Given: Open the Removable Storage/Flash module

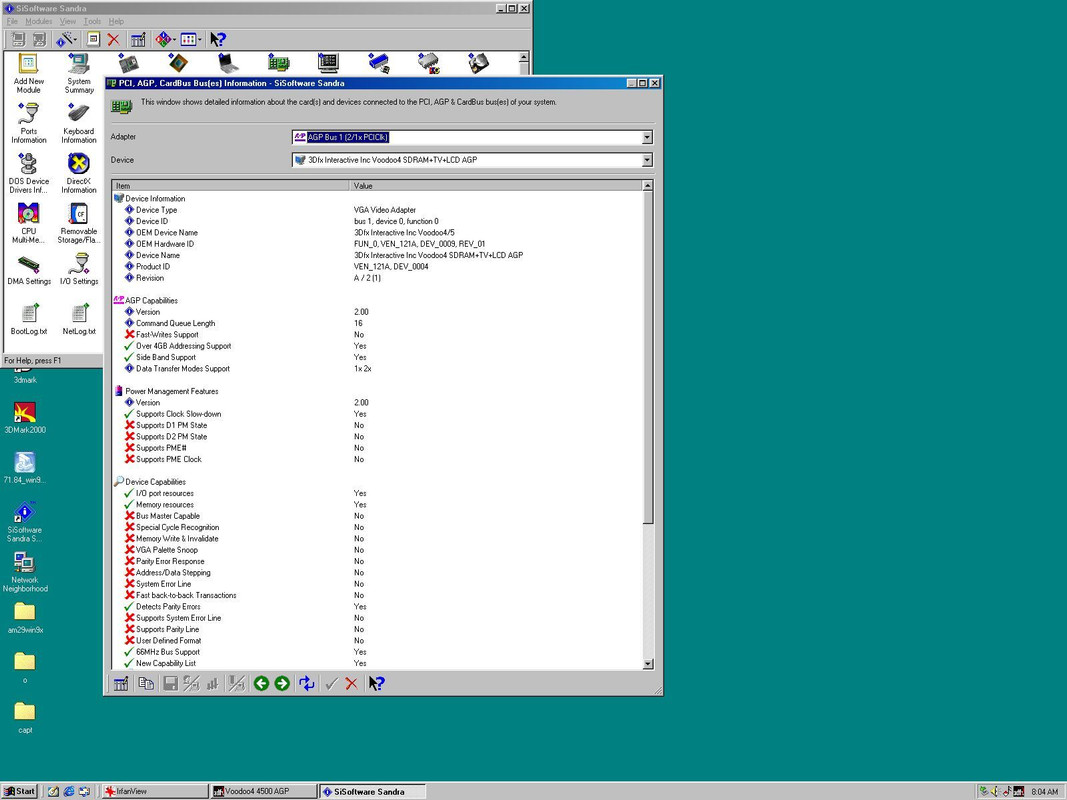Looking at the screenshot, I should click(x=78, y=223).
